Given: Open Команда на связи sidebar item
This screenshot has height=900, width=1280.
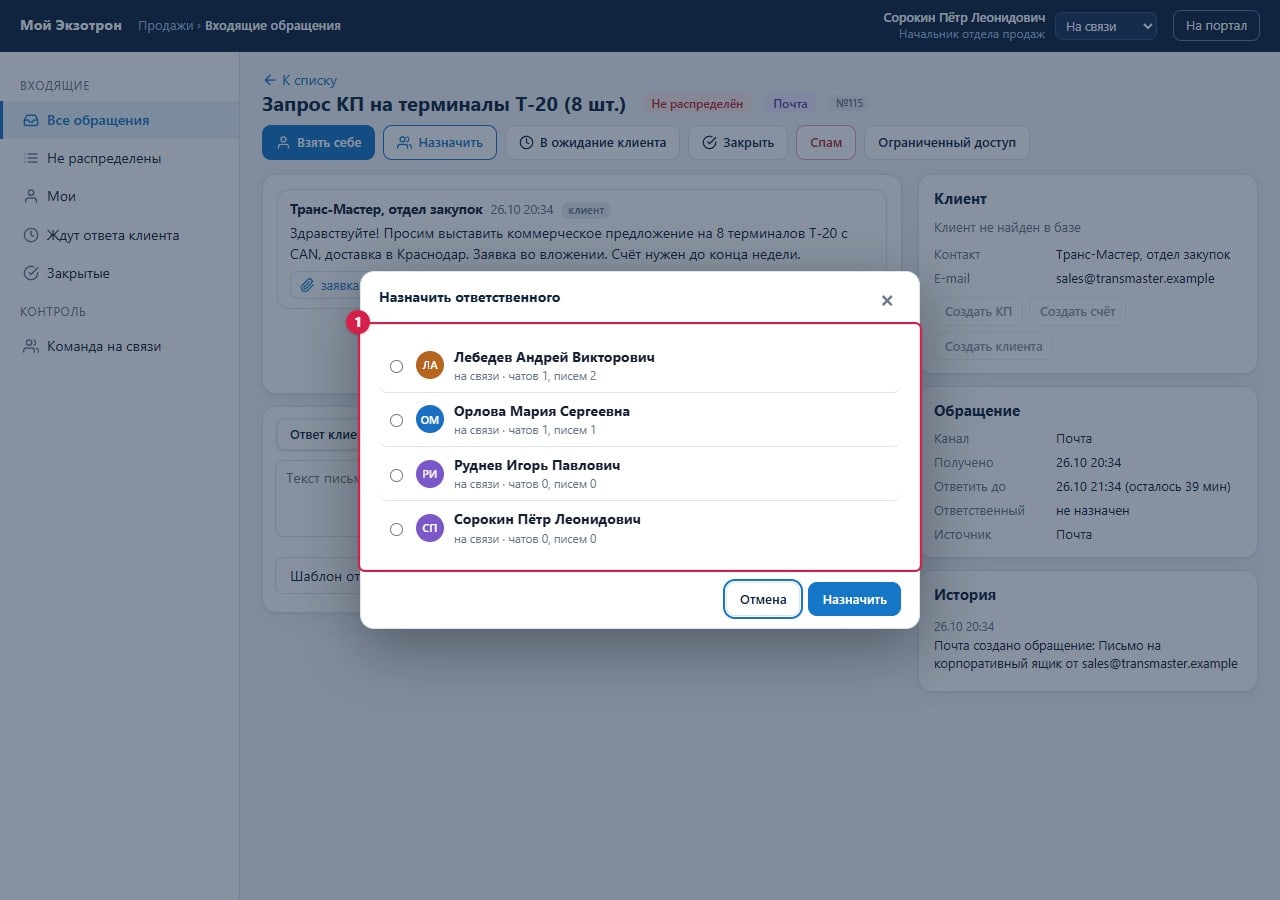Looking at the screenshot, I should pyautogui.click(x=120, y=346).
